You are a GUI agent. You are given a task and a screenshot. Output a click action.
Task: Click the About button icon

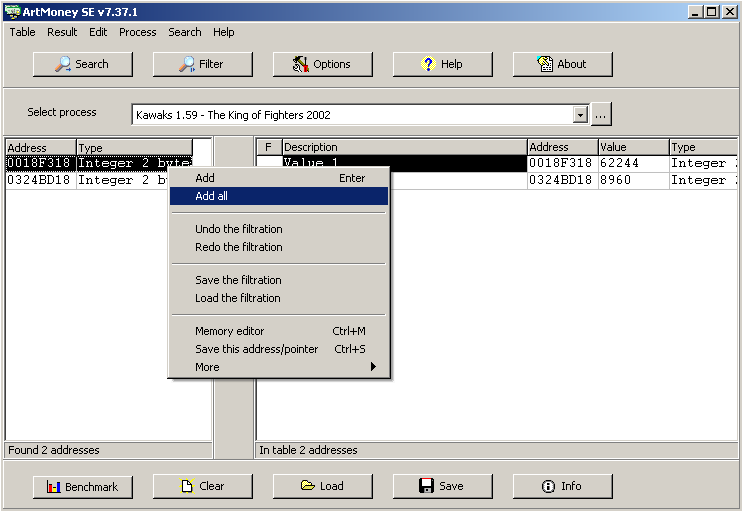[562, 64]
